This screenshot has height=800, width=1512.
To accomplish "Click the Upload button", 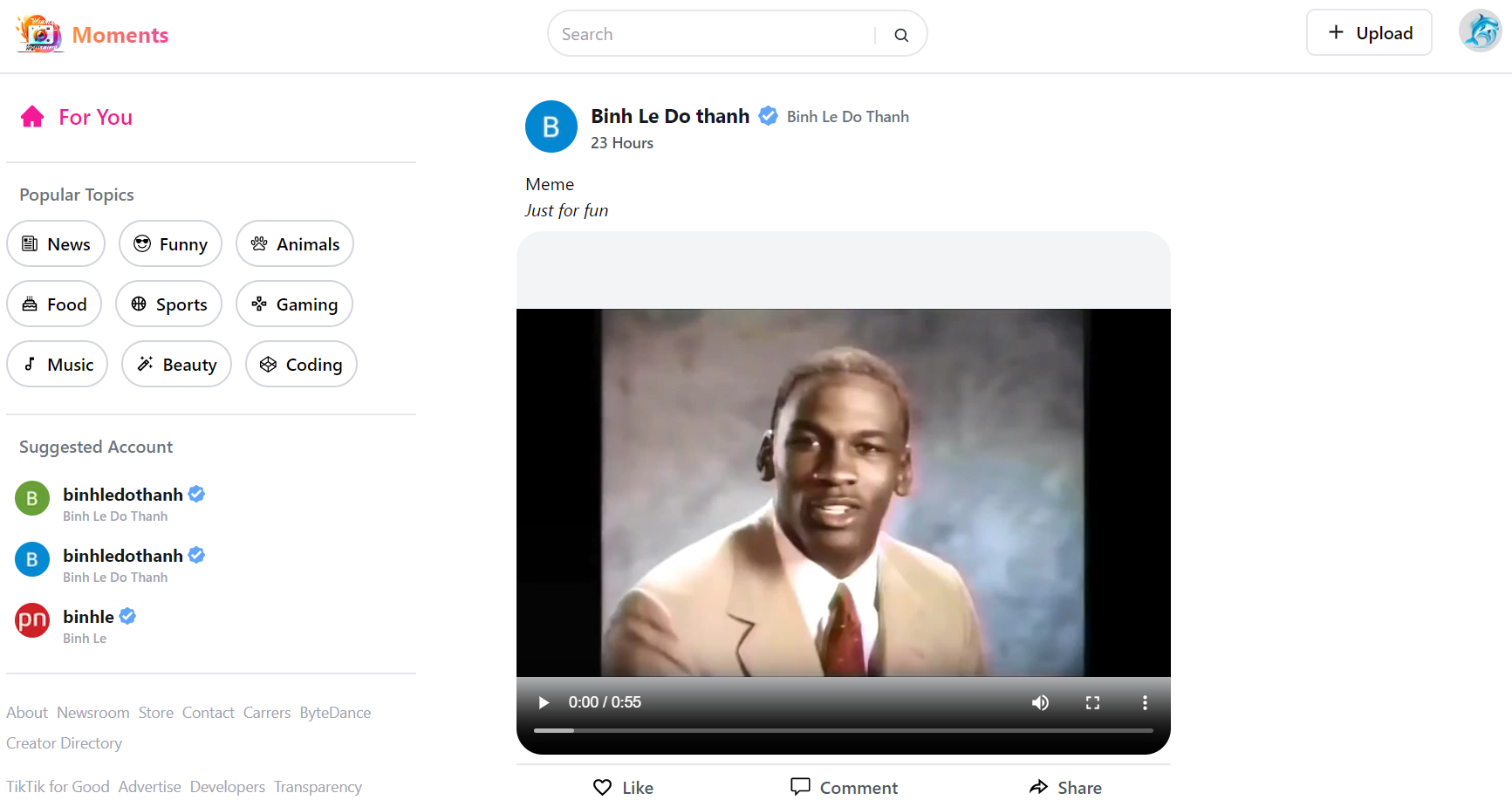I will (1369, 32).
